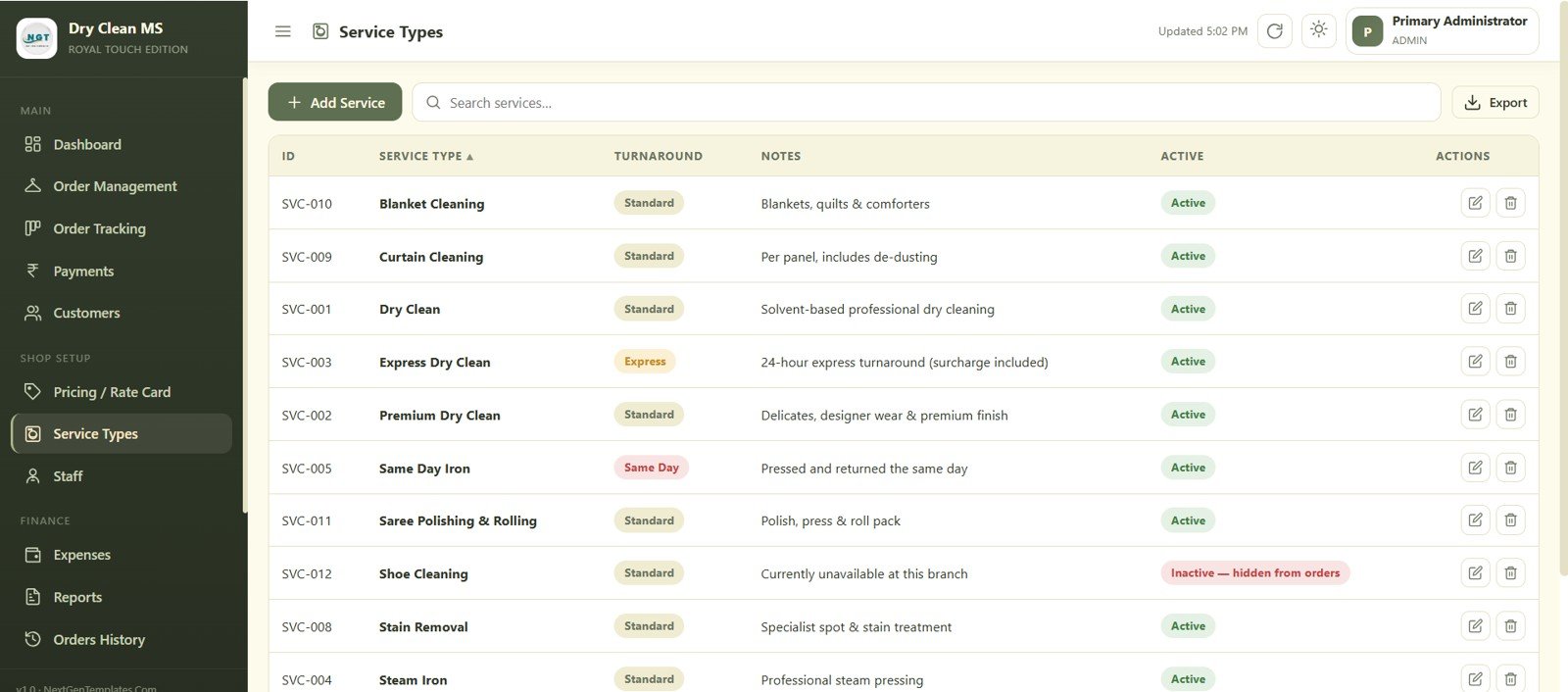Click the magnifier icon in search bar

(433, 102)
